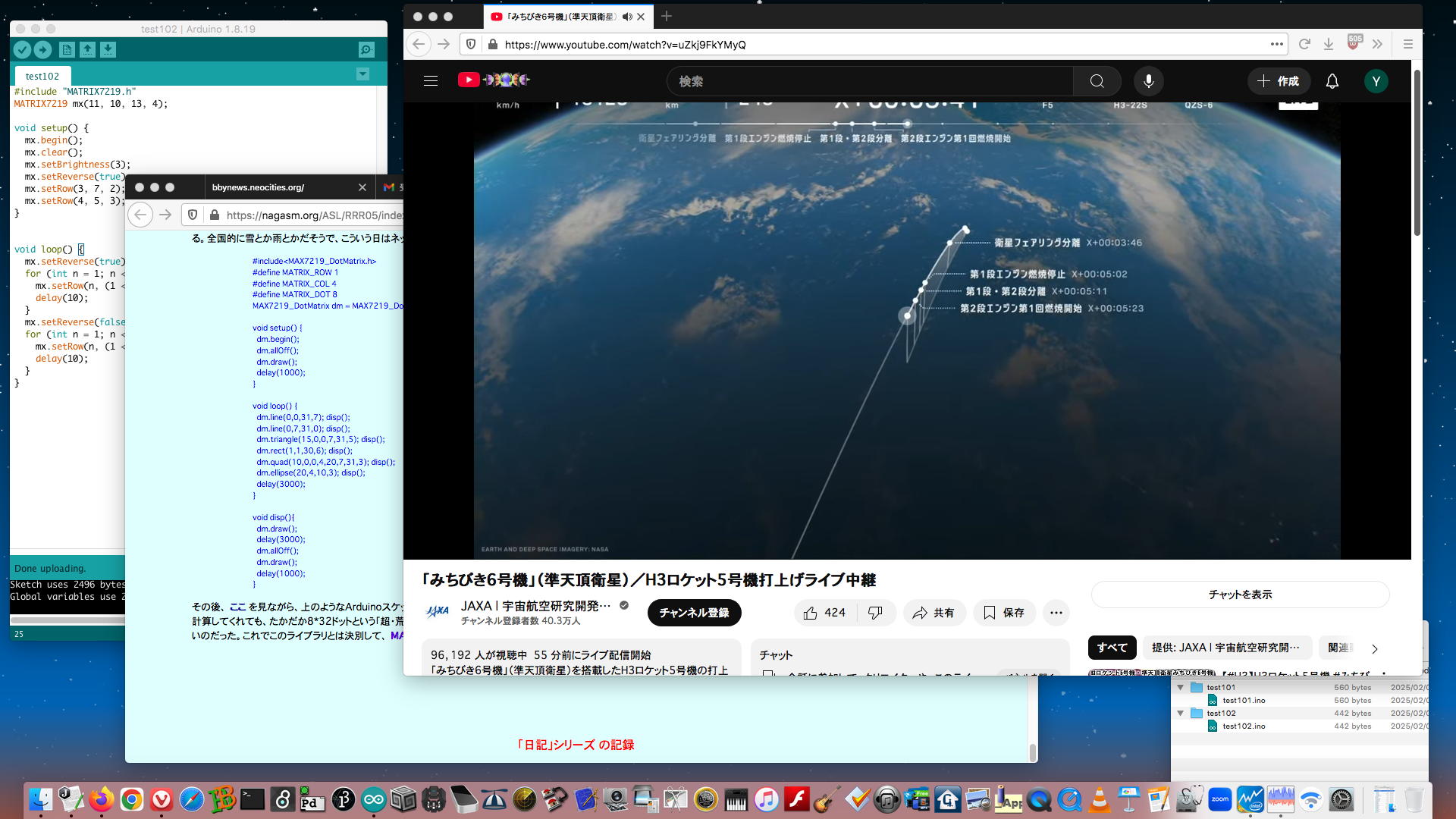
Task: Open the Arduino Serial Monitor
Action: pyautogui.click(x=366, y=50)
